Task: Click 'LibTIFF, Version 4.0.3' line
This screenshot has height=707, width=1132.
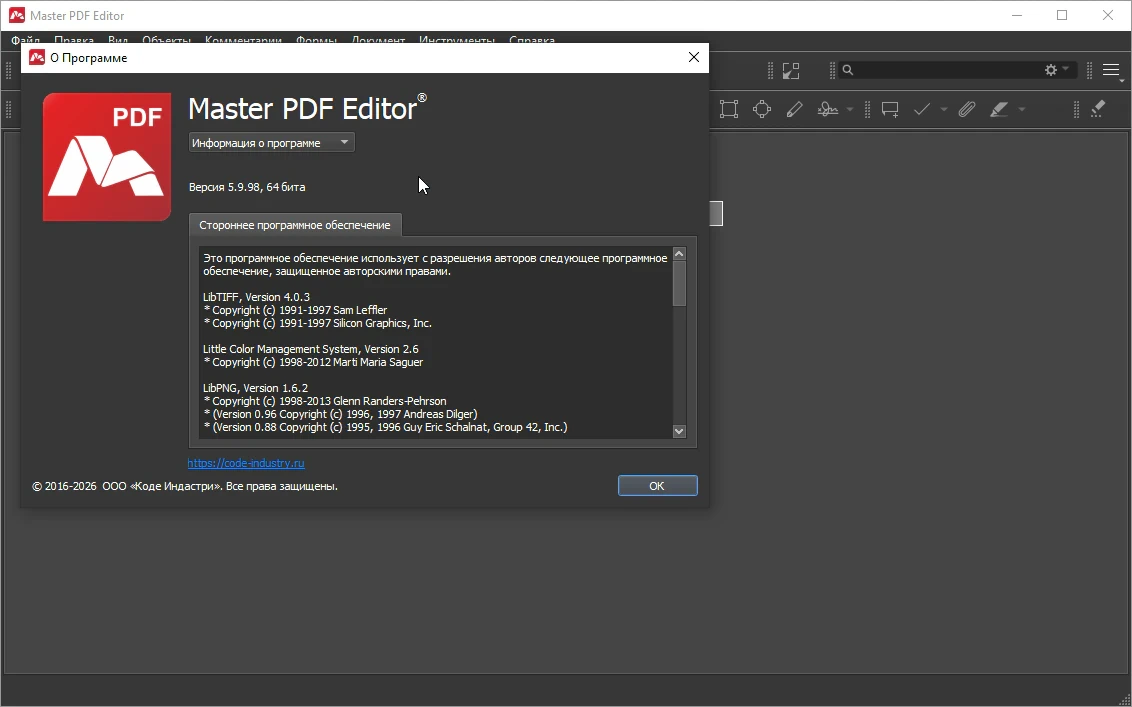Action: [256, 297]
